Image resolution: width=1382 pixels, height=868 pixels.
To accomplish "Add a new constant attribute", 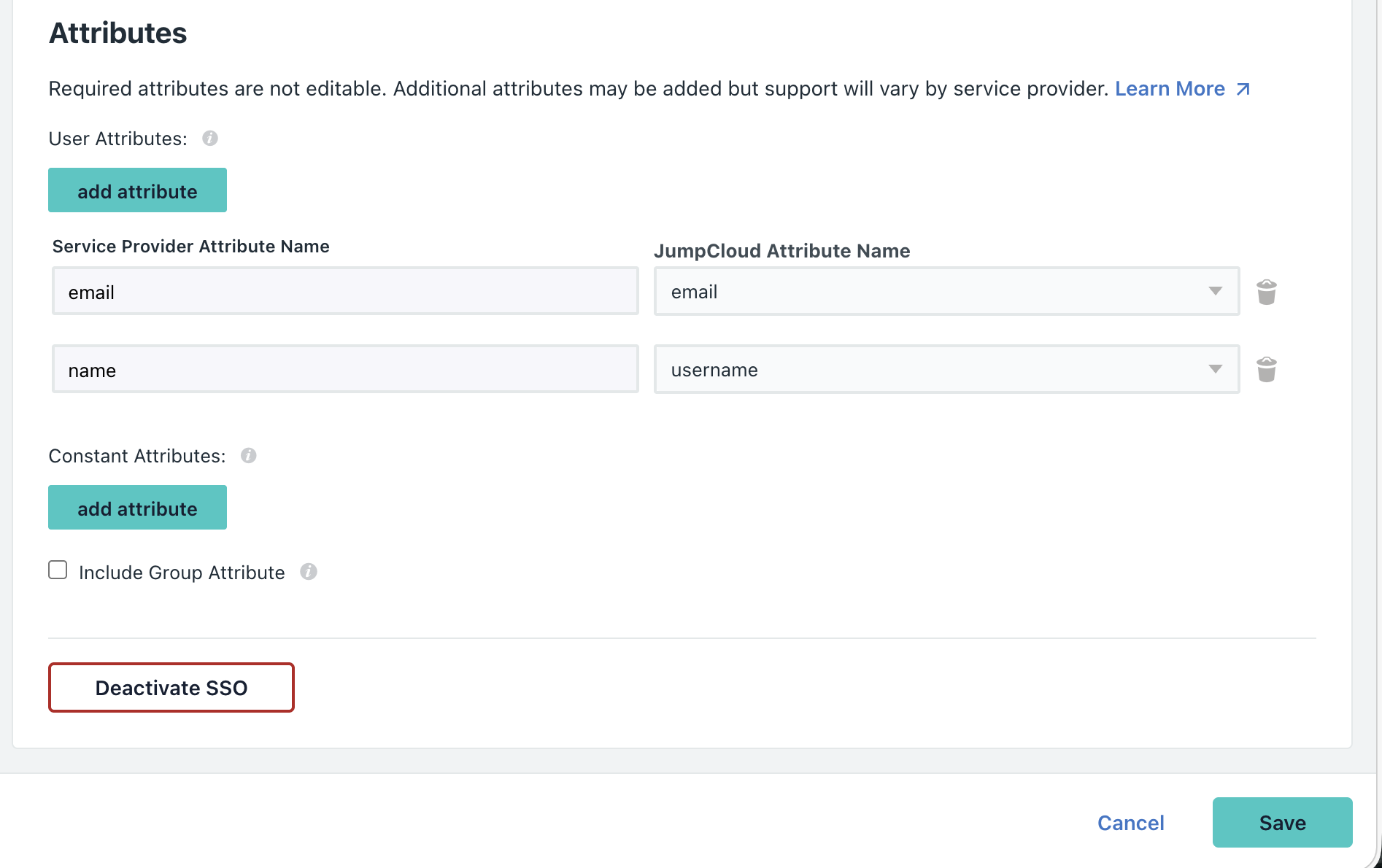I will point(137,508).
